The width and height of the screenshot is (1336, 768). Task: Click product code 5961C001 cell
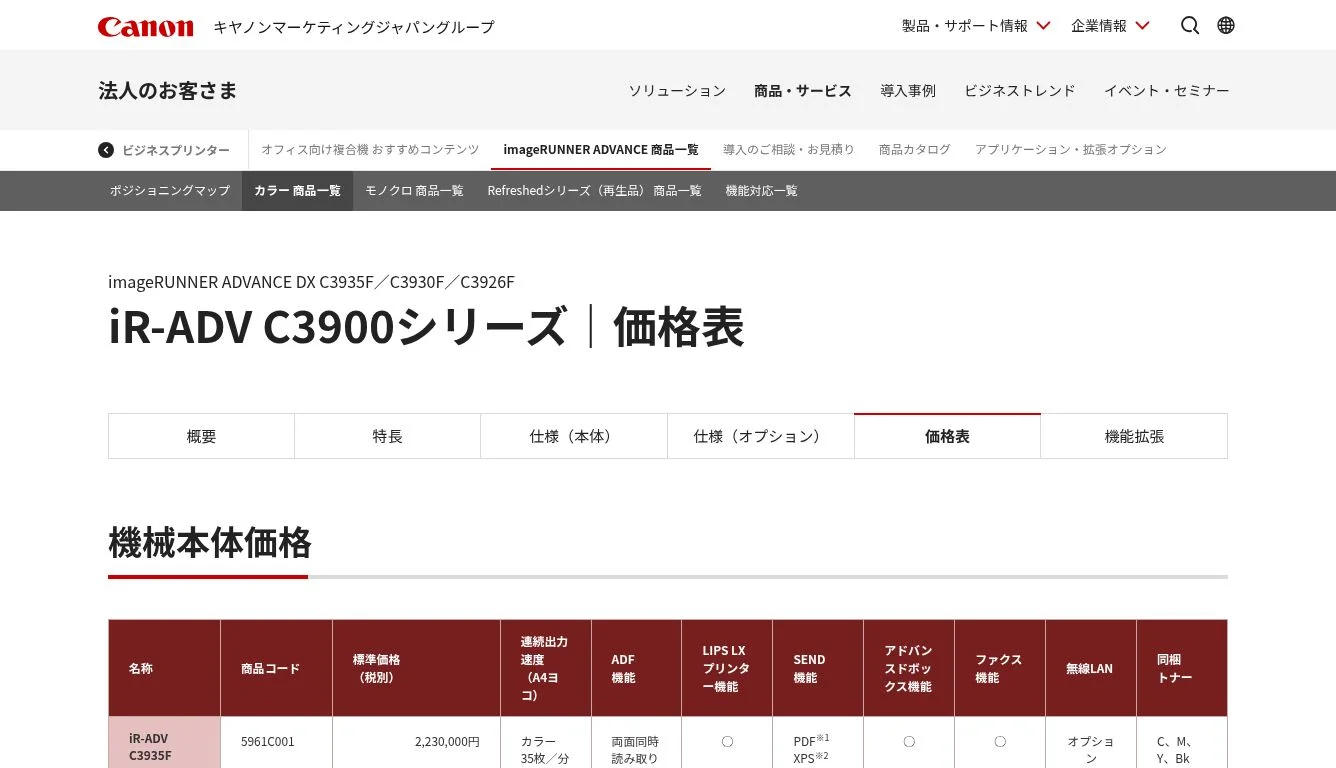pyautogui.click(x=276, y=743)
